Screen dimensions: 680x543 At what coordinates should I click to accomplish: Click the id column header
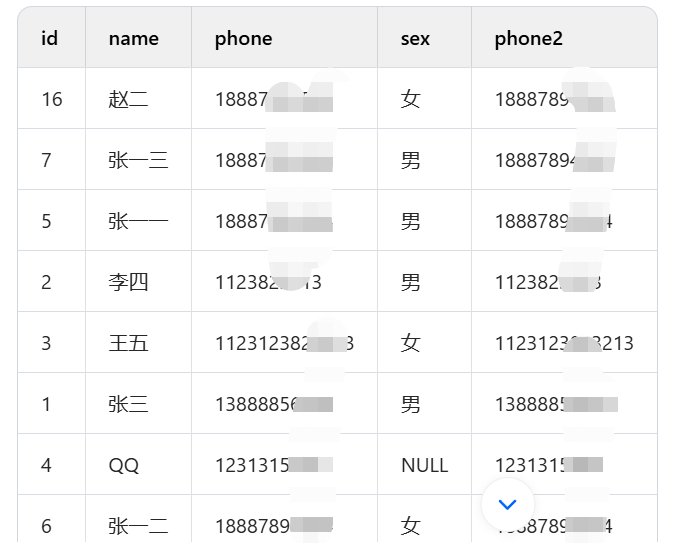pos(50,39)
